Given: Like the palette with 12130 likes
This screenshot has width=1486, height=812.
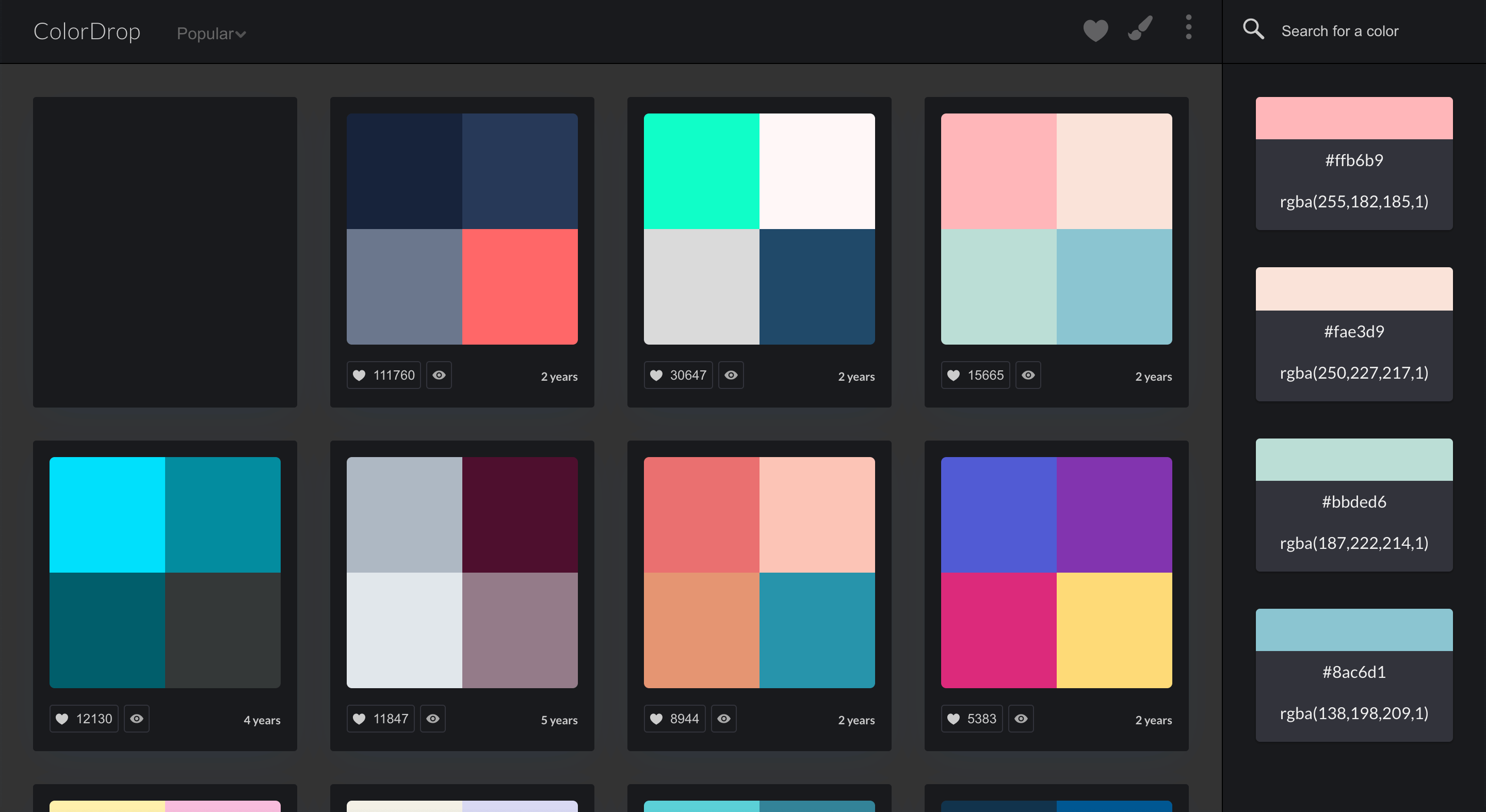Looking at the screenshot, I should 84,719.
